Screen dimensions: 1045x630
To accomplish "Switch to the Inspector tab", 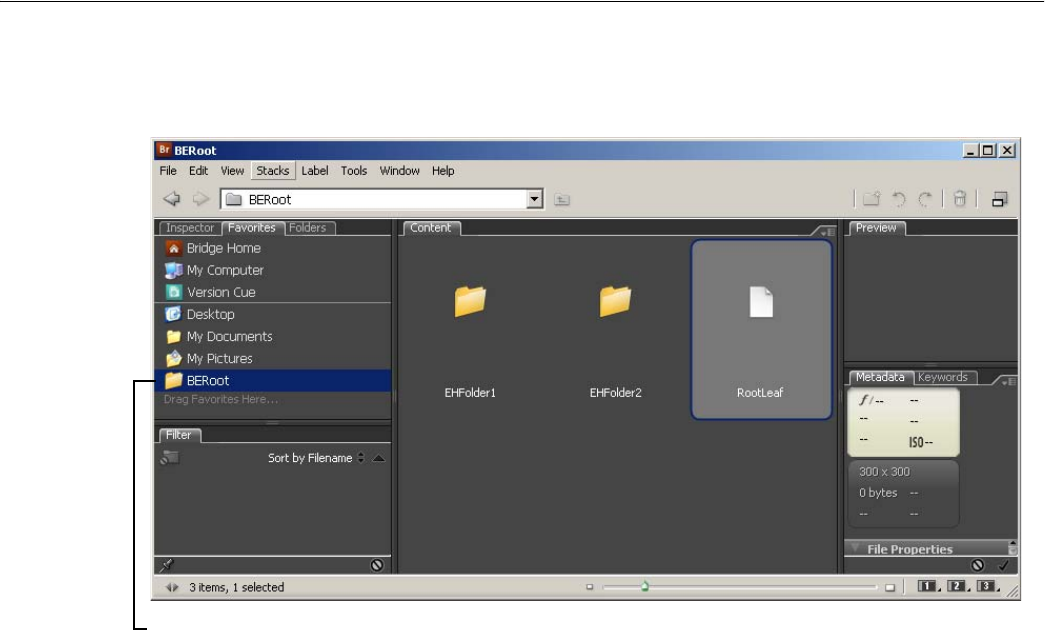I will pos(190,228).
